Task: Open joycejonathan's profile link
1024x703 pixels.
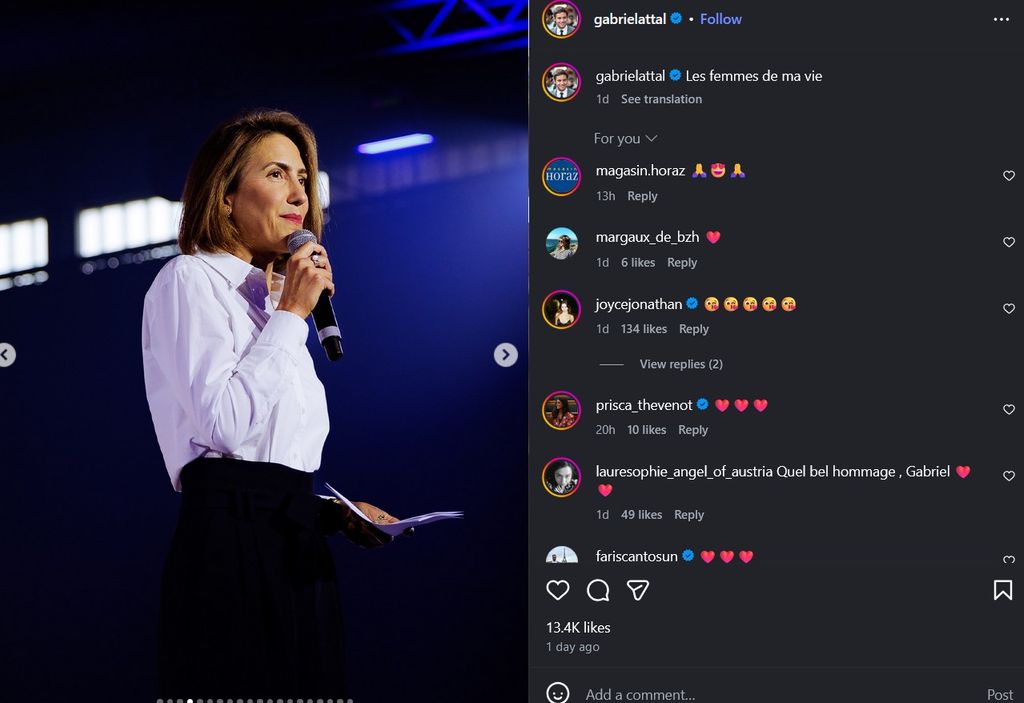Action: coord(638,304)
